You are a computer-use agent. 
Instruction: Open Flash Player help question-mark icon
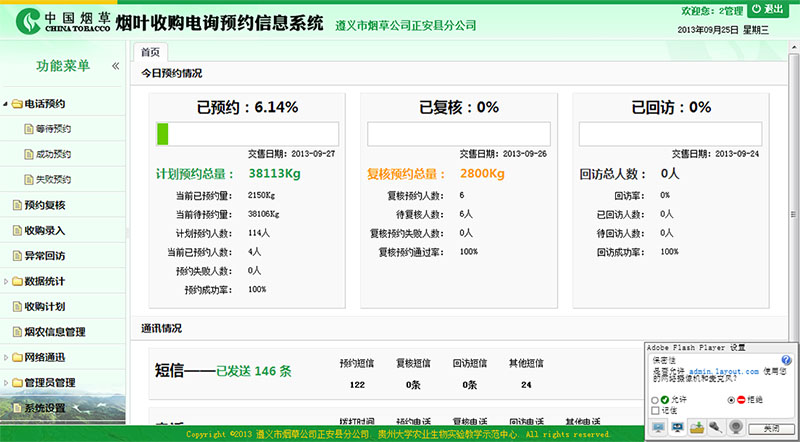coord(786,361)
